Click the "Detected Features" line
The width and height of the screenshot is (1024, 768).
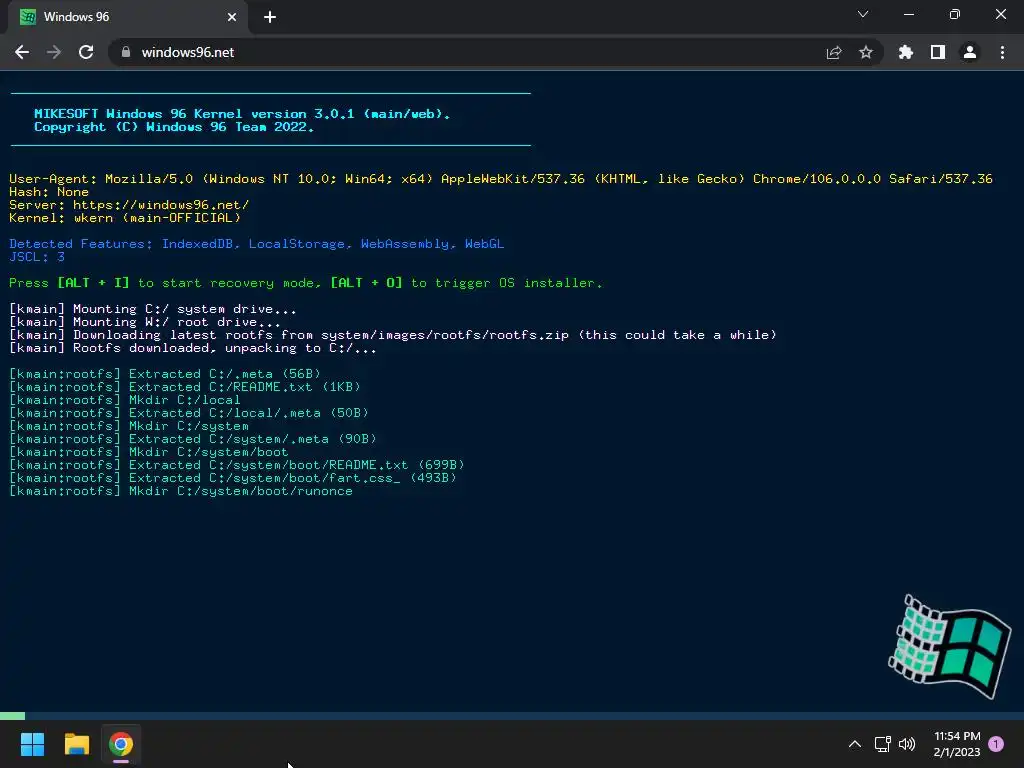tap(257, 244)
